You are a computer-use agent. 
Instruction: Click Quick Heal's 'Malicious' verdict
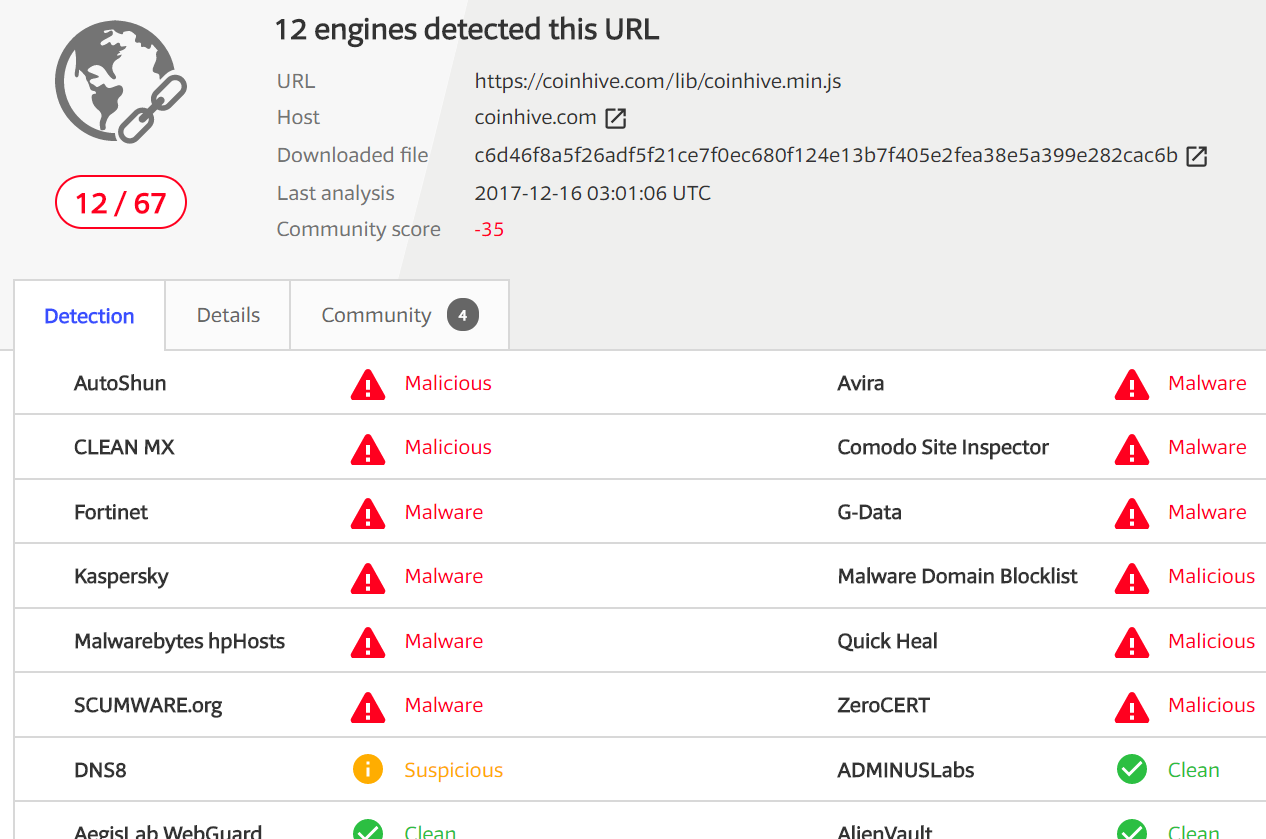click(x=1212, y=641)
